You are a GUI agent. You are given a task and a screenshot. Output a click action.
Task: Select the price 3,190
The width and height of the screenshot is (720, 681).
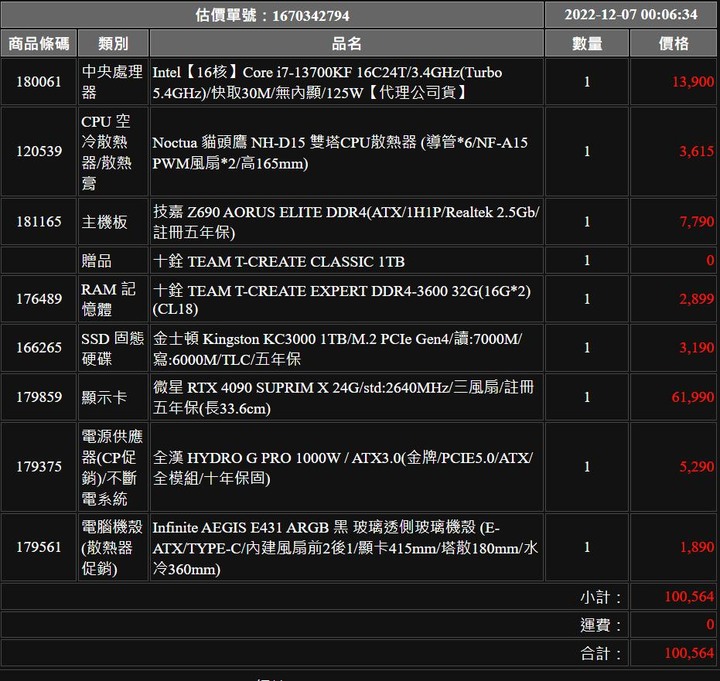697,348
